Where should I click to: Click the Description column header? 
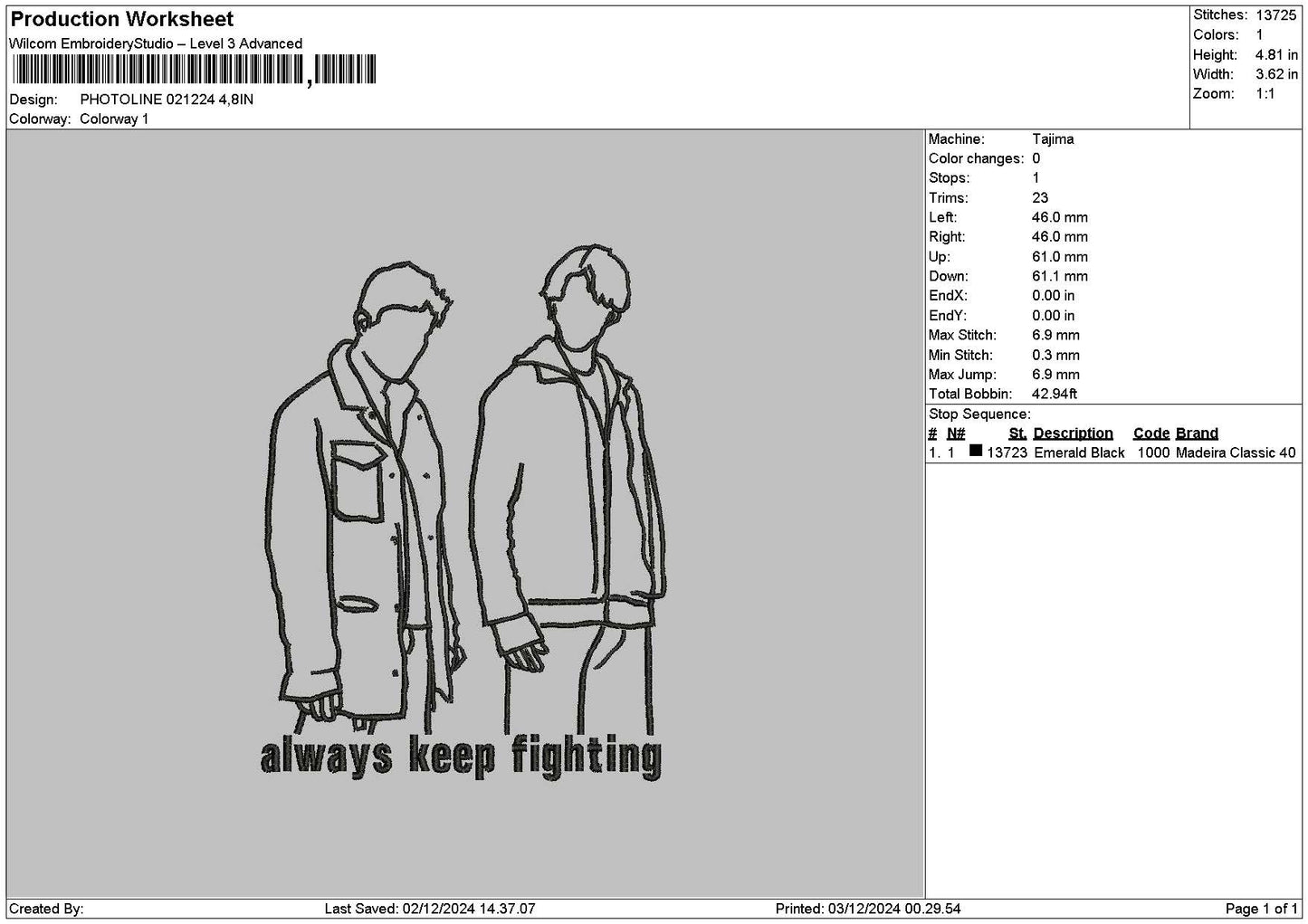point(1073,433)
